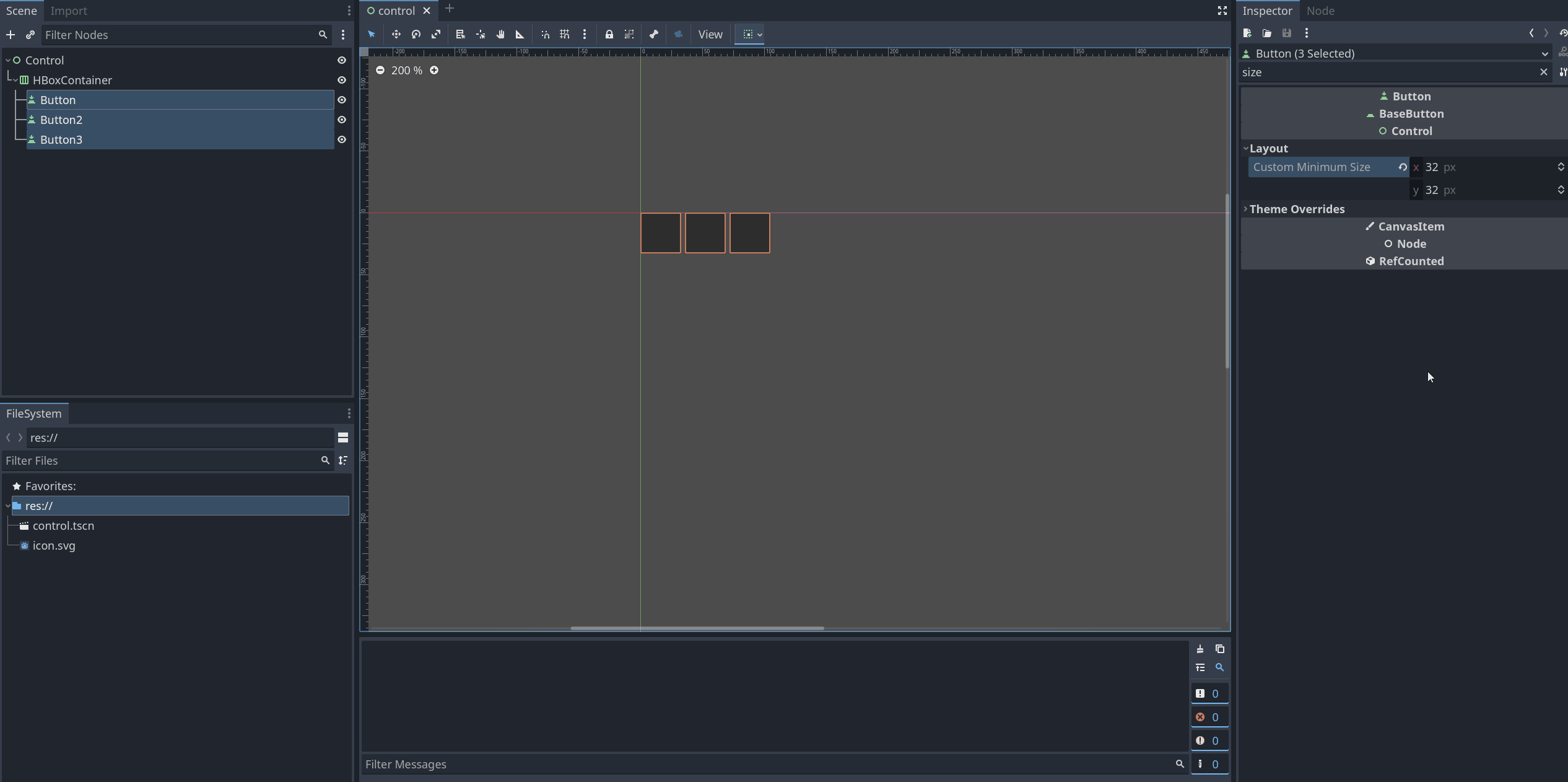Collapse the HBoxContainer tree node
The height and width of the screenshot is (782, 1568).
(15, 80)
